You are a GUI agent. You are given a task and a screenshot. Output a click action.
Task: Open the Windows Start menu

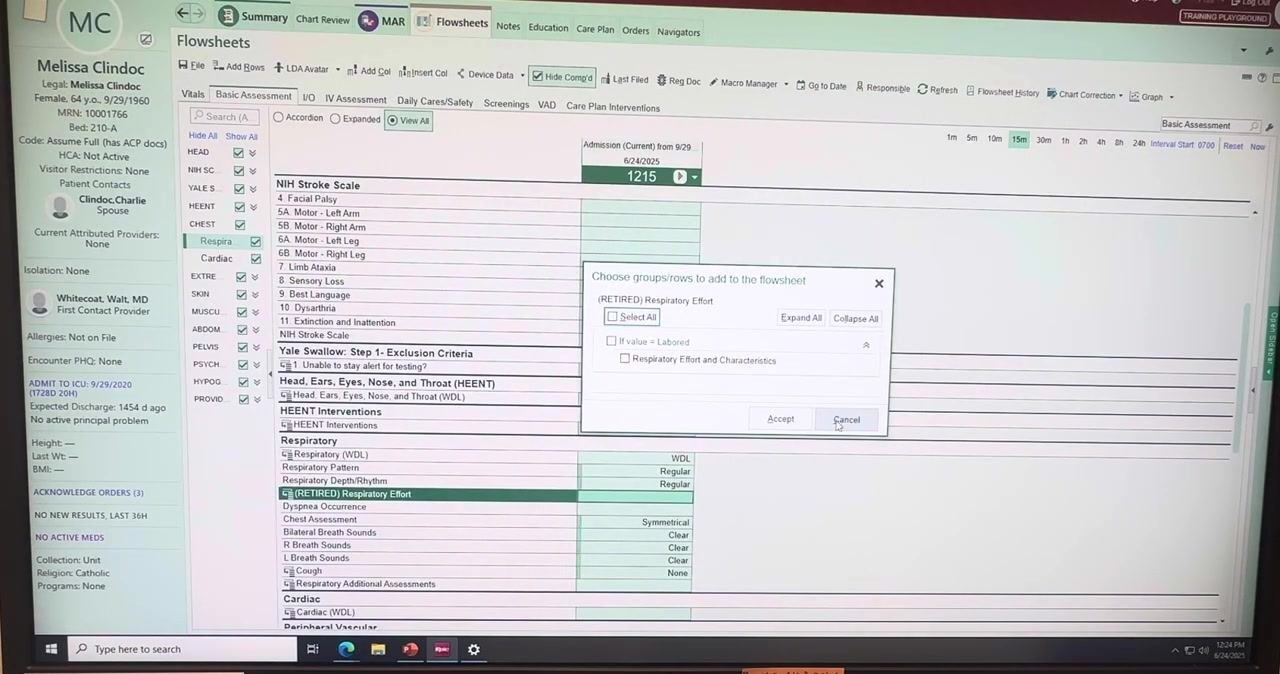51,649
